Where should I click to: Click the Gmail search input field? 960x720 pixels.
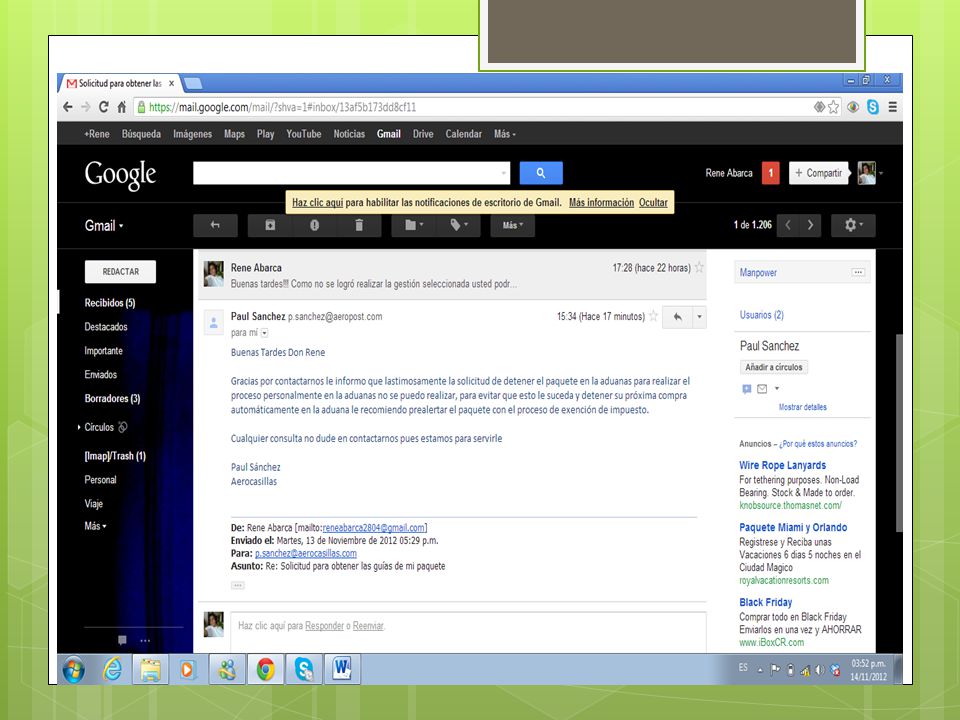point(351,173)
